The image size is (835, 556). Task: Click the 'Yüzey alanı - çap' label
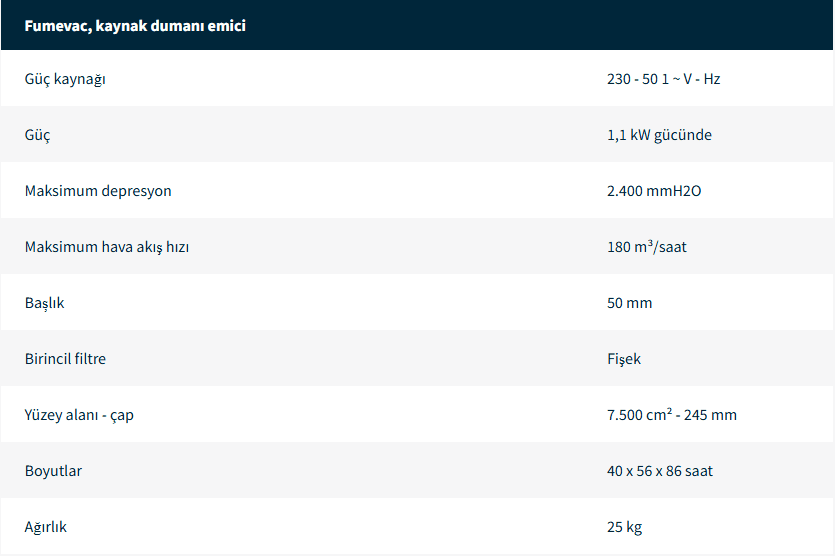click(79, 415)
